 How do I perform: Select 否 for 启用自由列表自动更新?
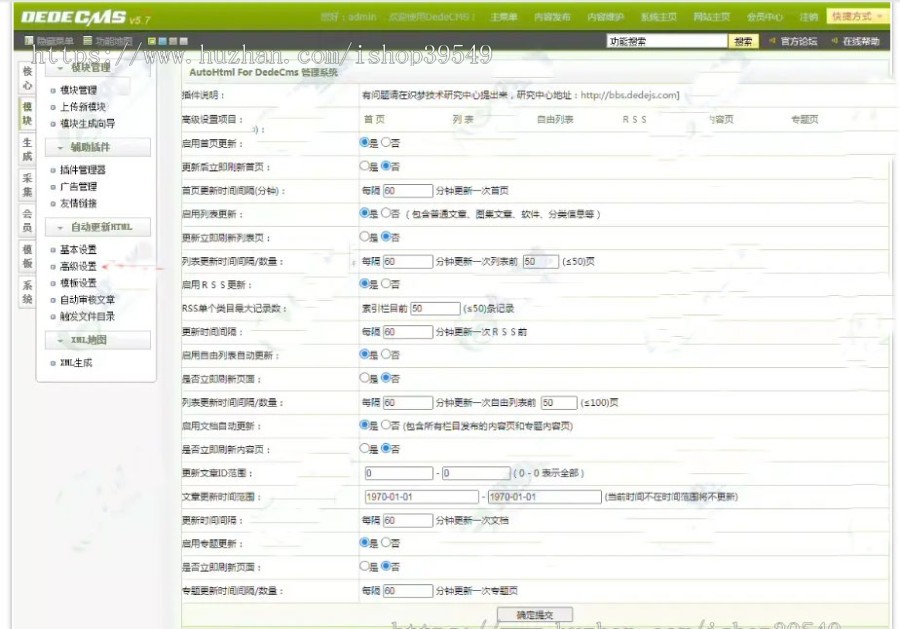(386, 354)
